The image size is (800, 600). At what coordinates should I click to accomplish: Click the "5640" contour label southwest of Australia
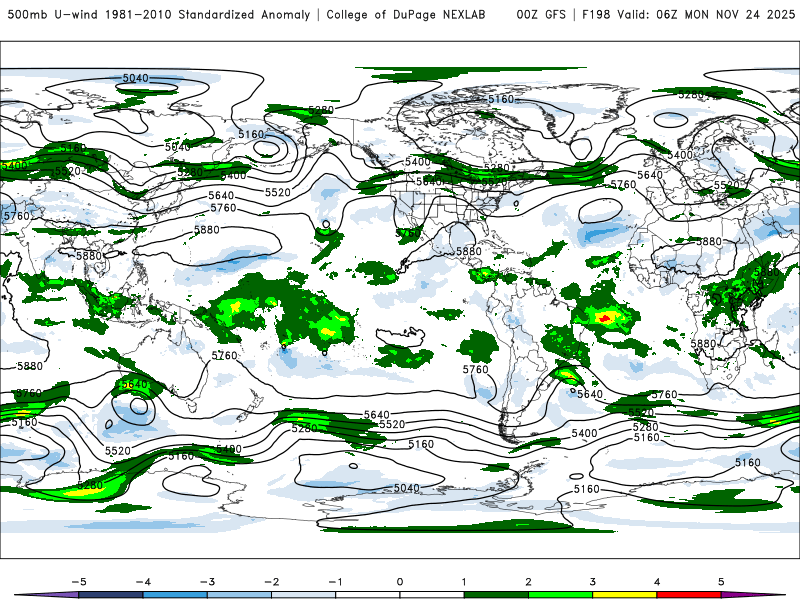pos(134,384)
